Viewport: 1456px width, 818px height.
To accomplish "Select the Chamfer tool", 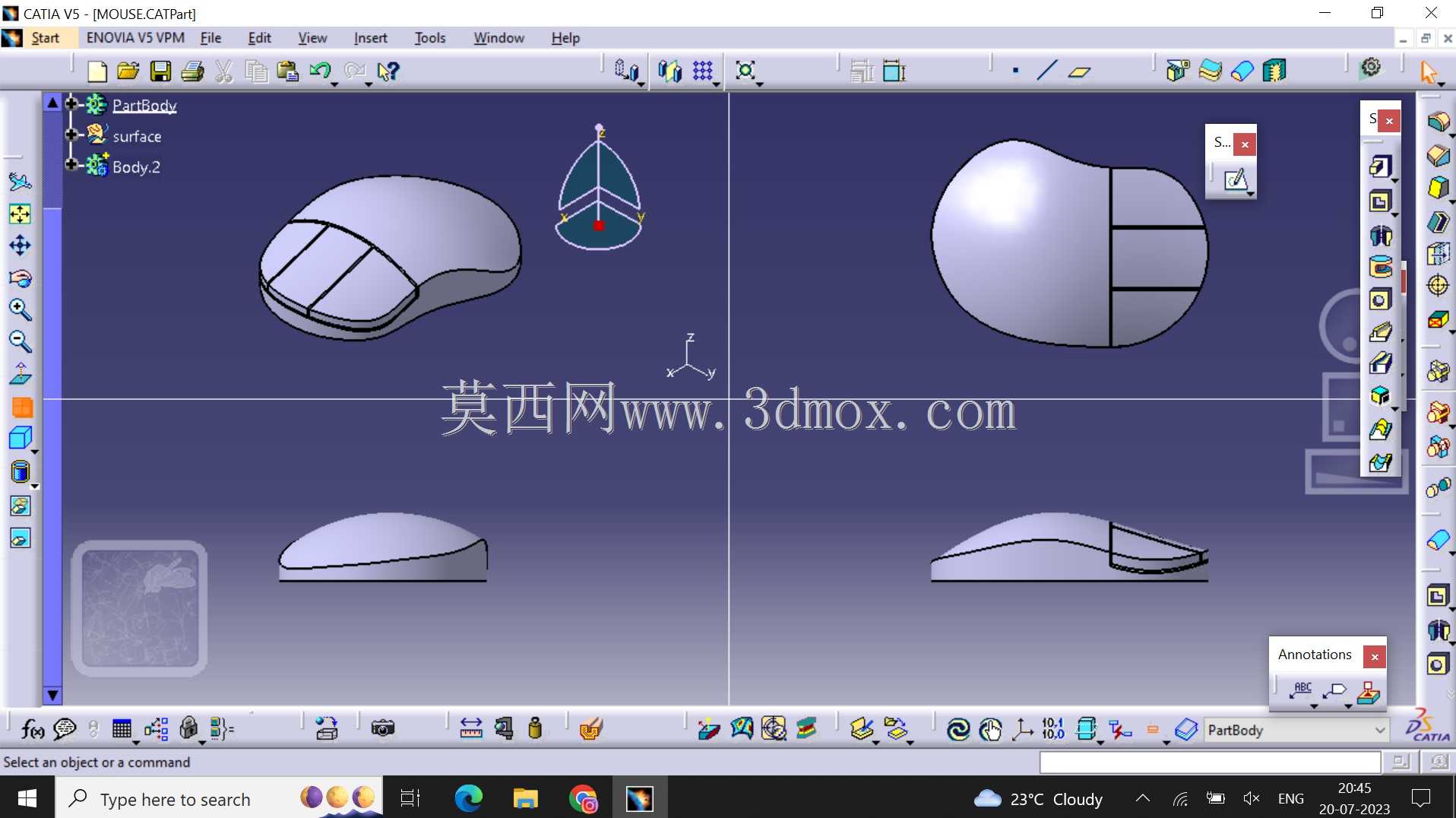I will (x=1438, y=155).
